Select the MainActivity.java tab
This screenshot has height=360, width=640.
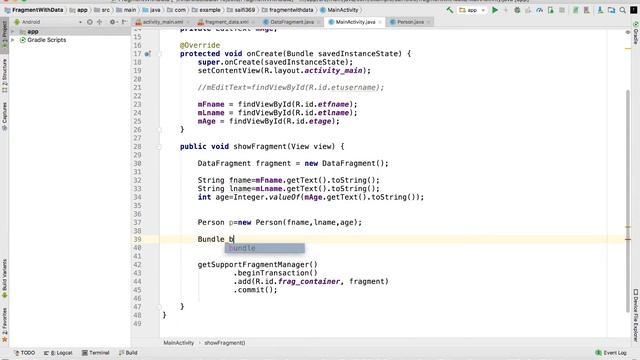click(355, 22)
